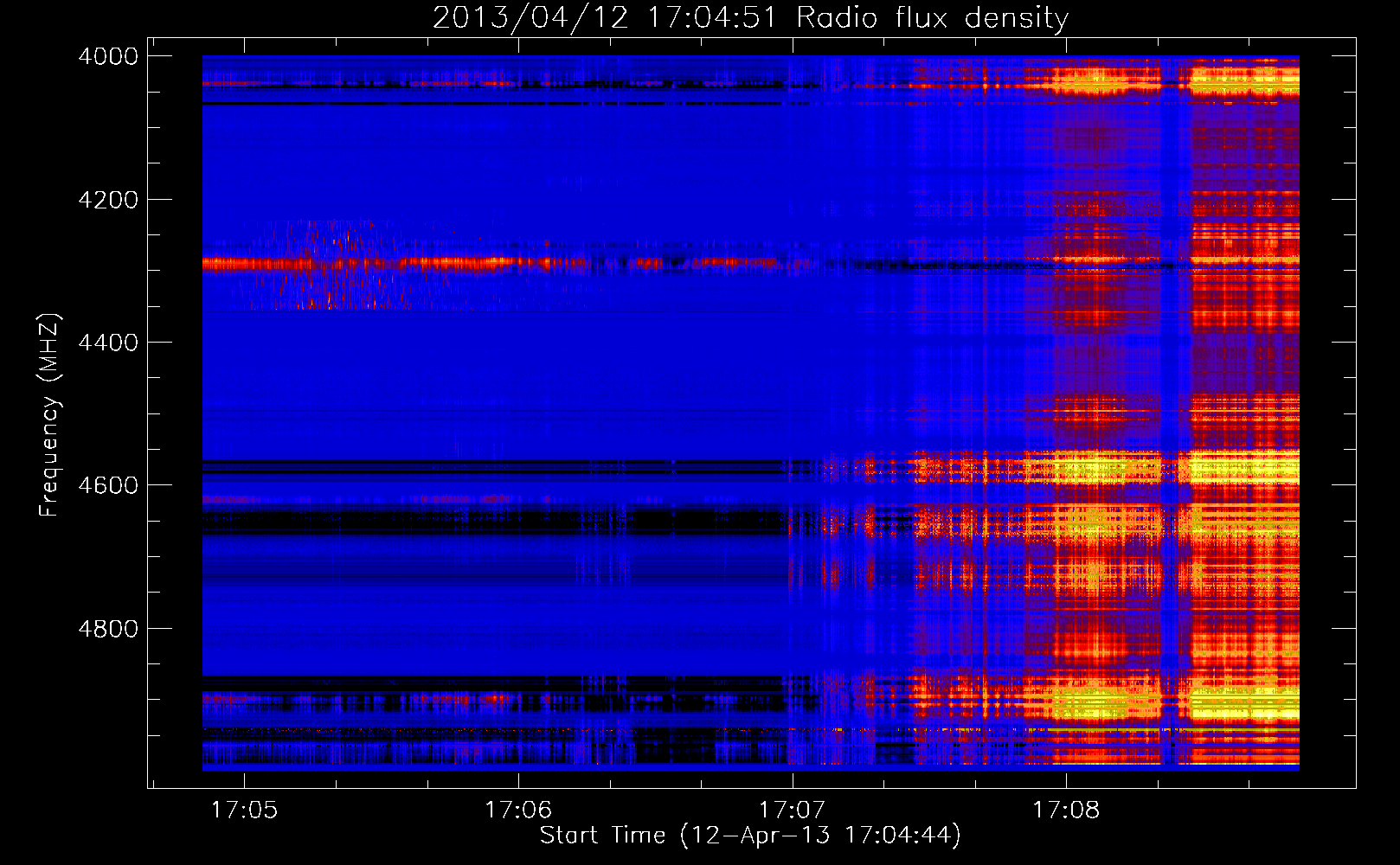Click the 17:07 time tick label
Screen dimensions: 1400x865
[x=793, y=810]
